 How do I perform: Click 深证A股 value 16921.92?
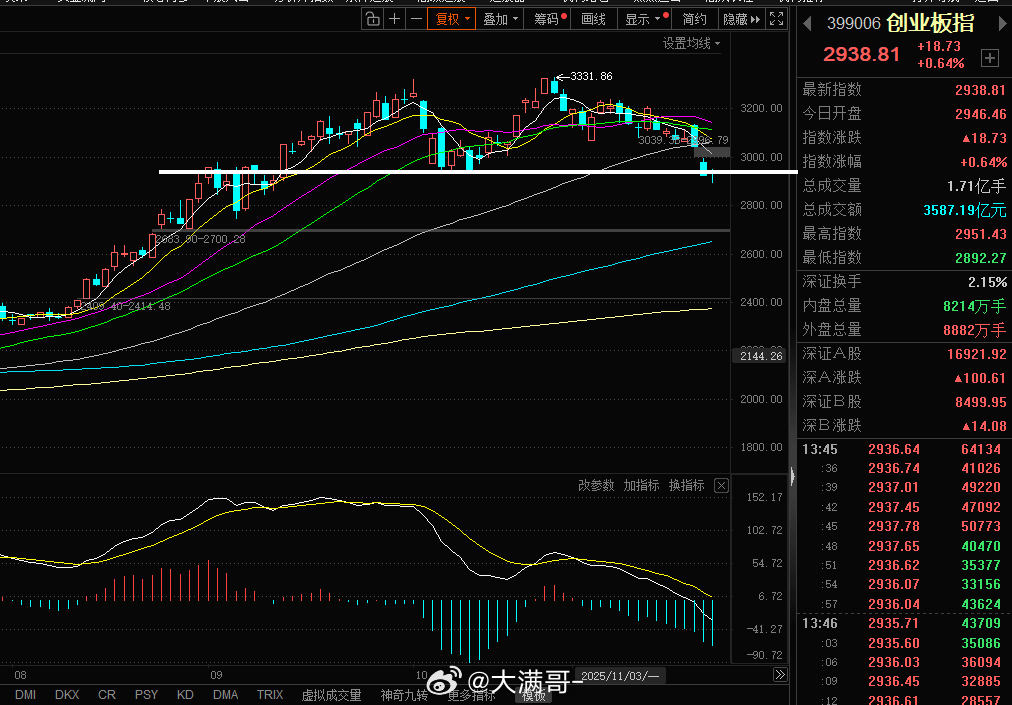point(977,354)
